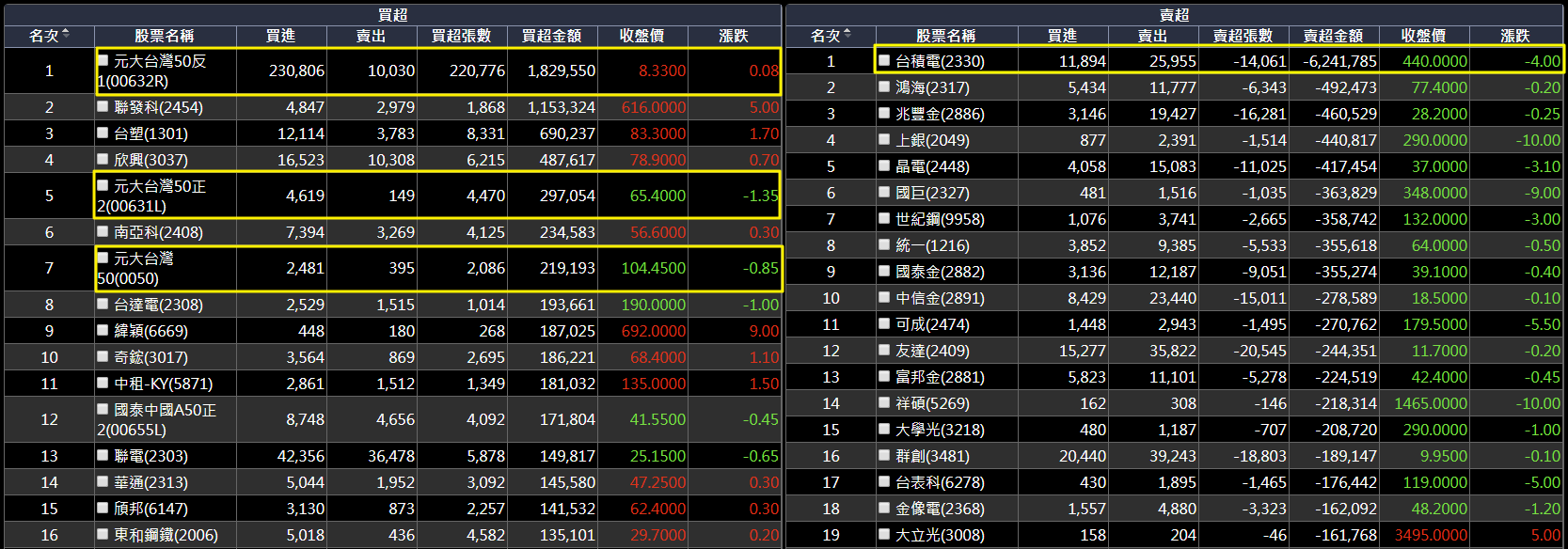
Task: Open stock 大學光(3218)
Action: (940, 430)
